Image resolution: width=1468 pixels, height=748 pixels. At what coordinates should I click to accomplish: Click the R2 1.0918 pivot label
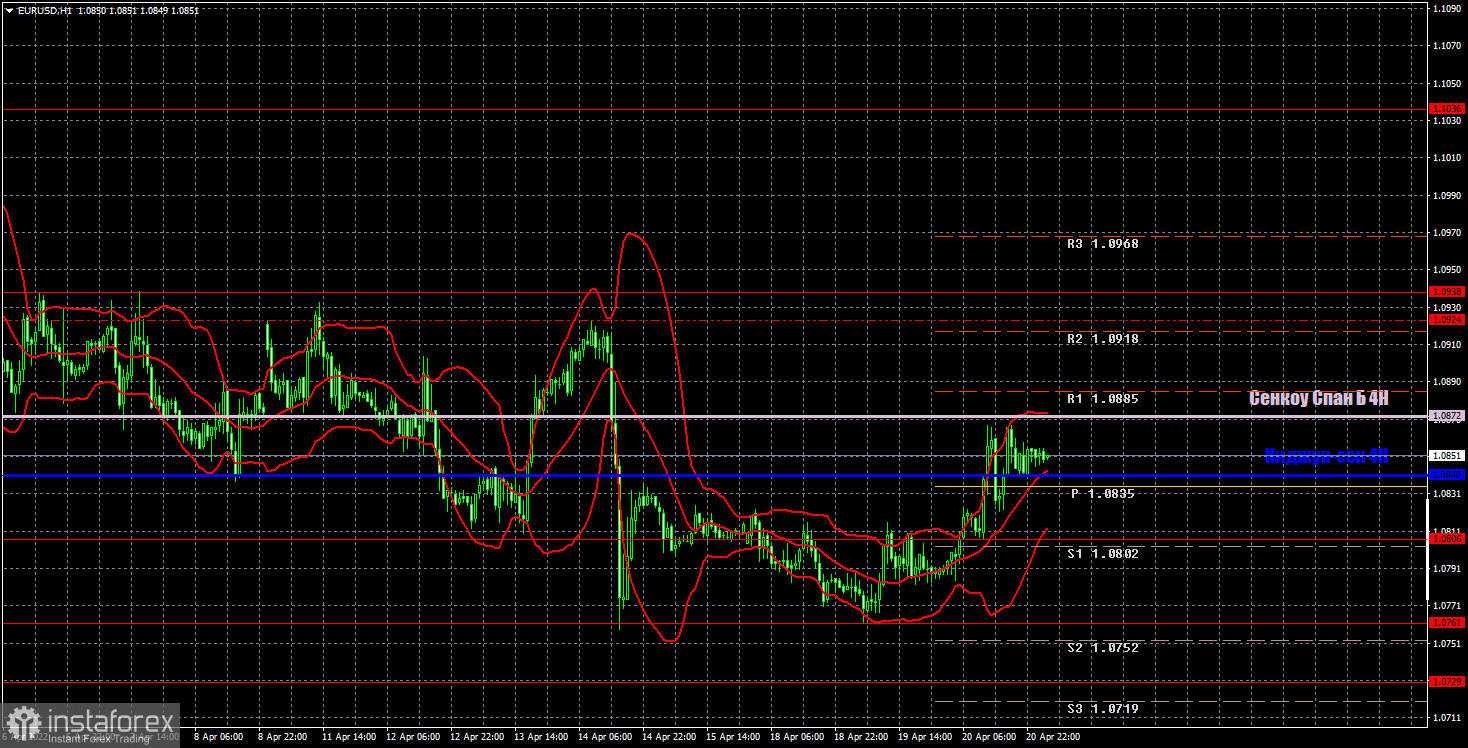pyautogui.click(x=1102, y=339)
